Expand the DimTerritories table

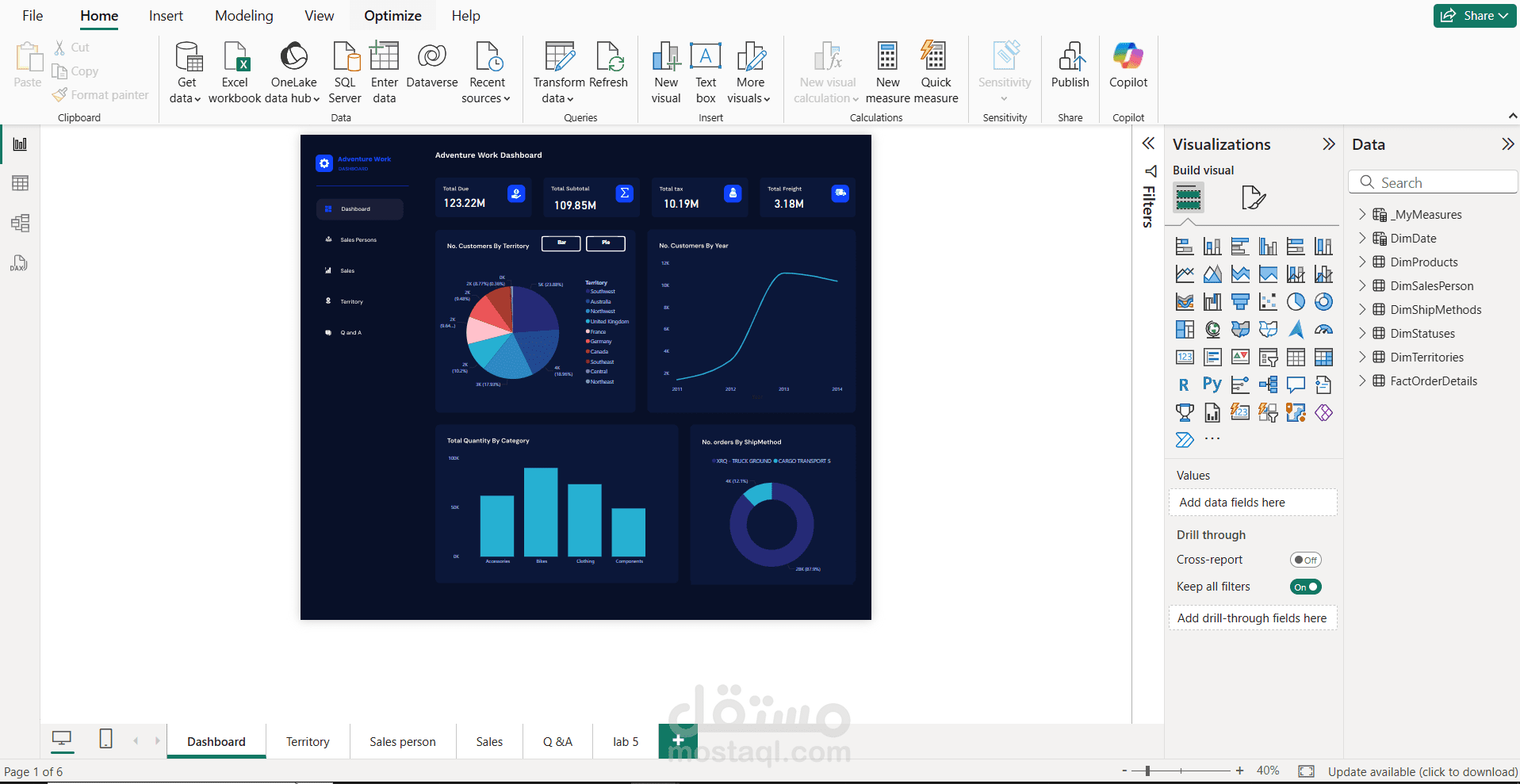click(x=1362, y=358)
